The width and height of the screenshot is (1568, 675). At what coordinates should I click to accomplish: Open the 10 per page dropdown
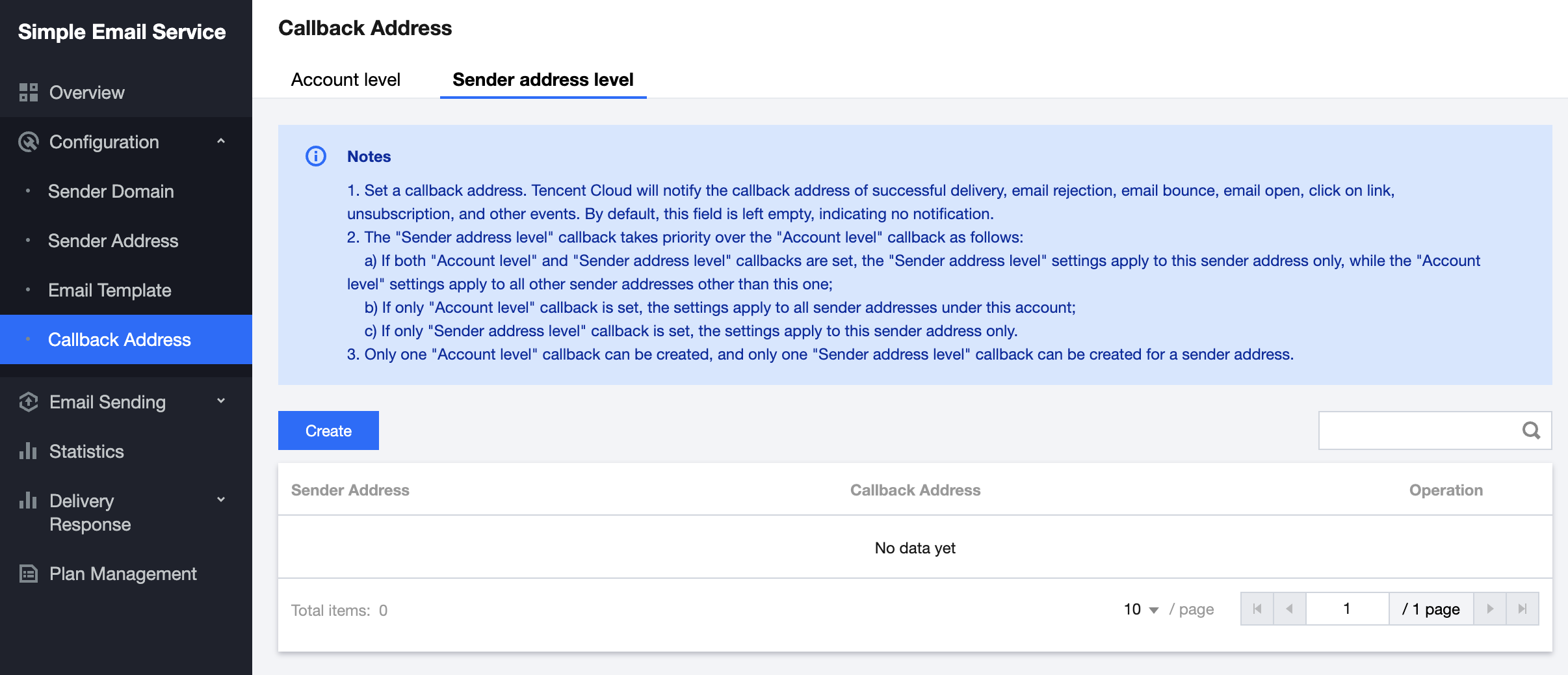(1141, 609)
